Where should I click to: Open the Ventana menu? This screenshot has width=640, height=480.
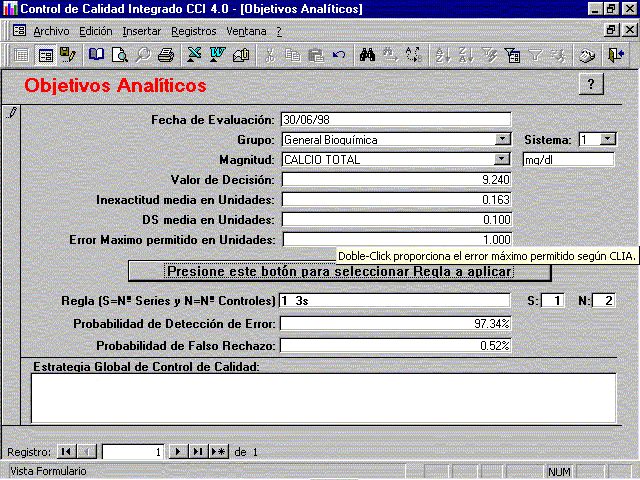tap(246, 31)
